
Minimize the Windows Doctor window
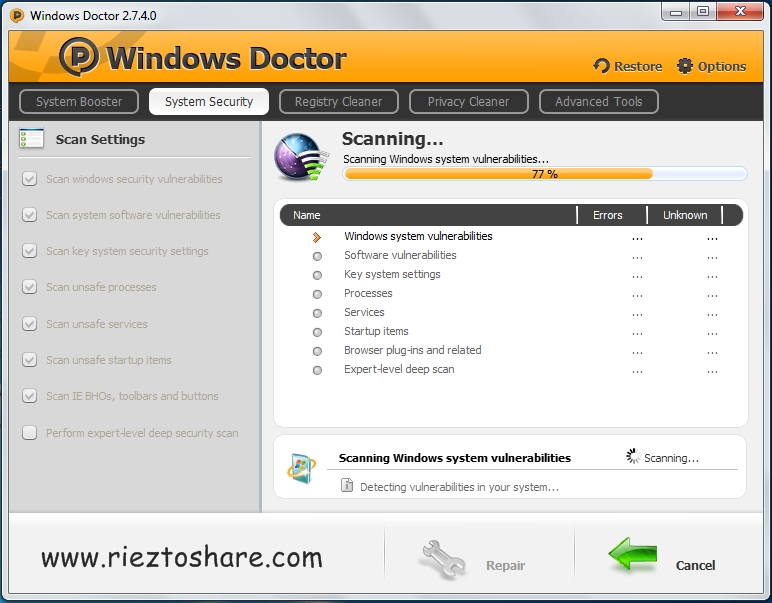676,12
